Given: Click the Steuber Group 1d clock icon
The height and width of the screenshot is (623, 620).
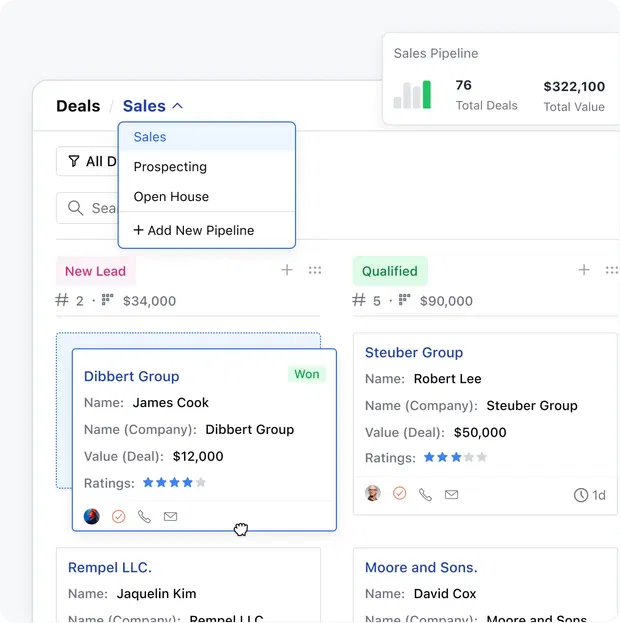Looking at the screenshot, I should pyautogui.click(x=581, y=495).
